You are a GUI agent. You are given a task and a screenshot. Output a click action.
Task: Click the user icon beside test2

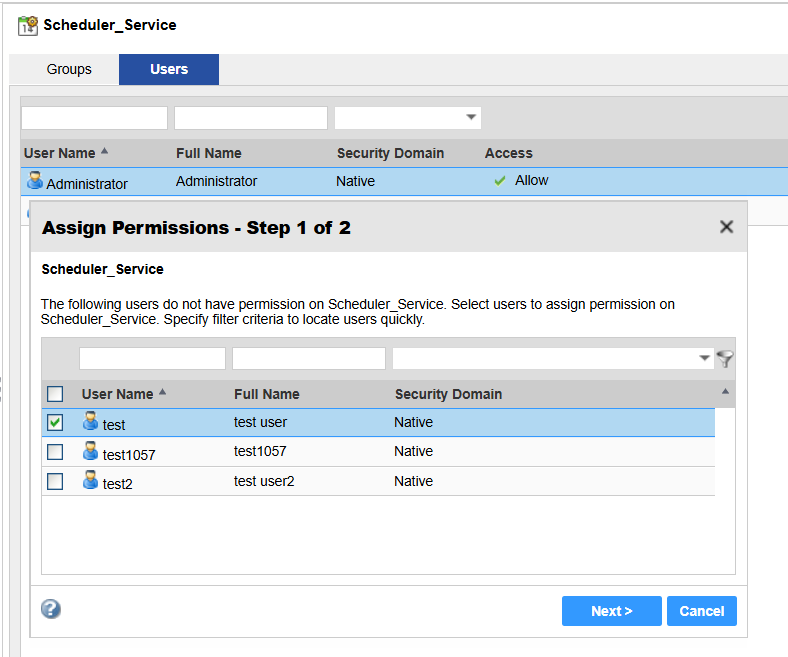(90, 480)
